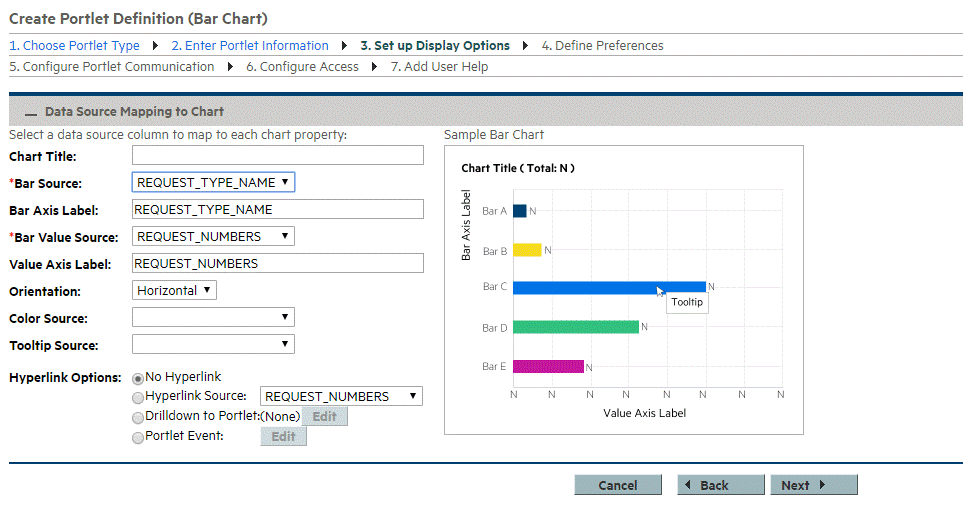Choose the Hyperlink Source radio option
The image size is (973, 506).
point(138,397)
